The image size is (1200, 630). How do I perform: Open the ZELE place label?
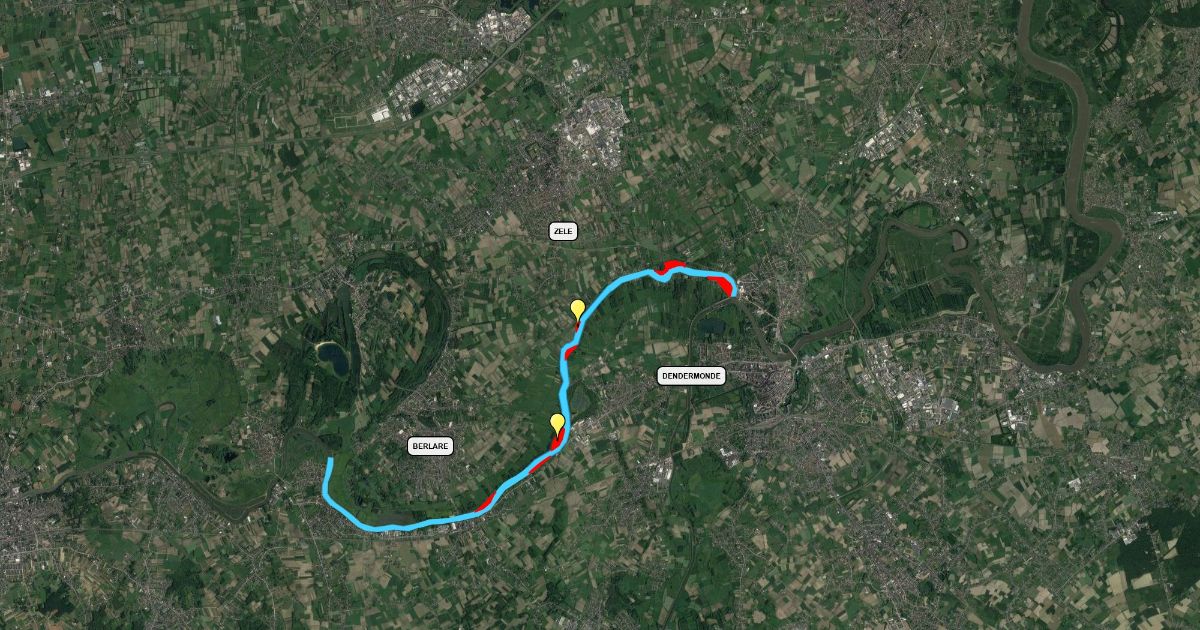coord(564,231)
